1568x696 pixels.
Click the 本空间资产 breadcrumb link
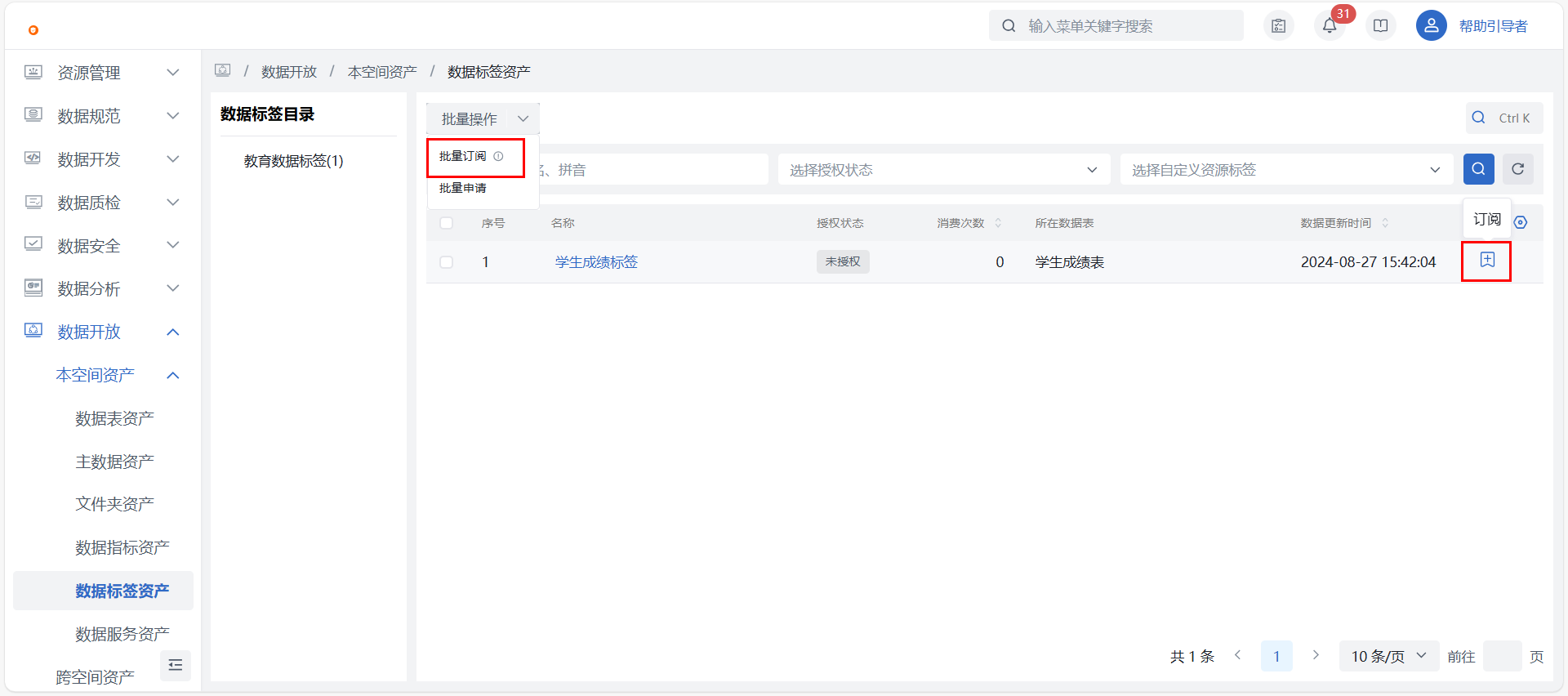pyautogui.click(x=382, y=72)
